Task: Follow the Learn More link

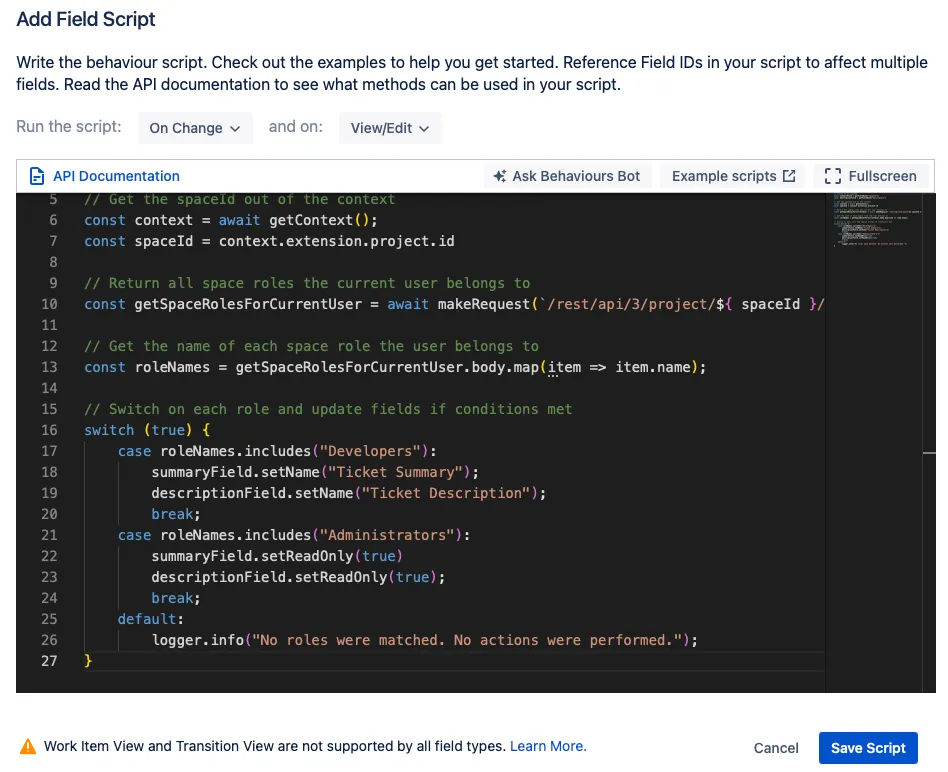Action: tap(548, 746)
